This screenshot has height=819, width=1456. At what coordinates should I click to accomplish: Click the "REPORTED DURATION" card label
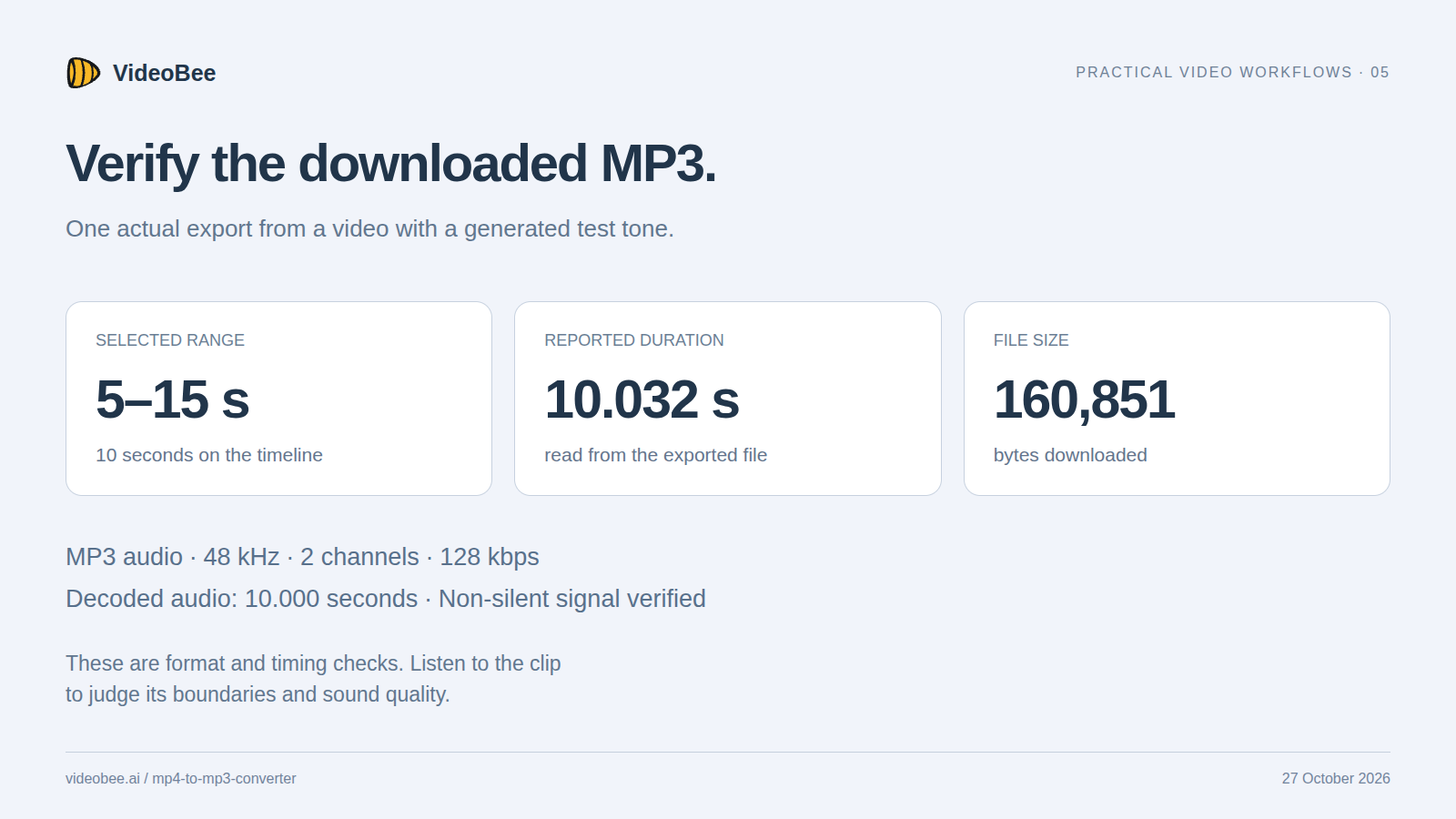click(634, 340)
